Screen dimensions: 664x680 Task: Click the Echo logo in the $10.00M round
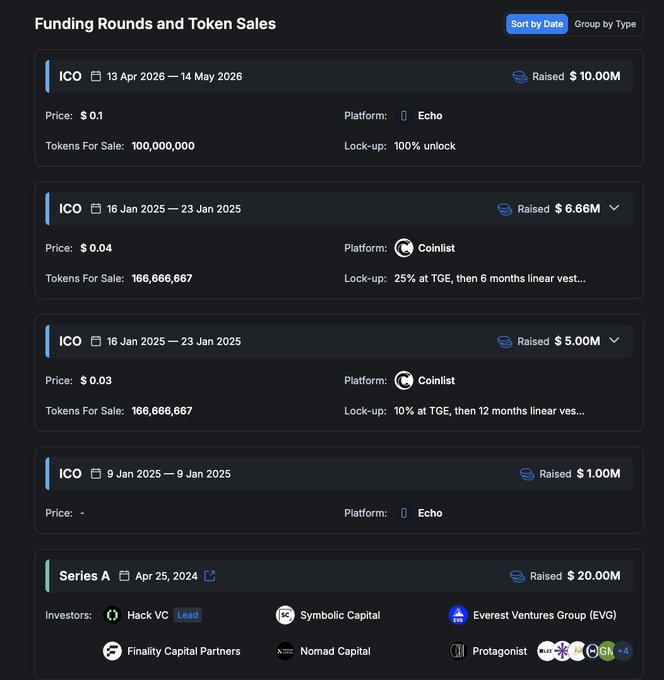click(404, 116)
